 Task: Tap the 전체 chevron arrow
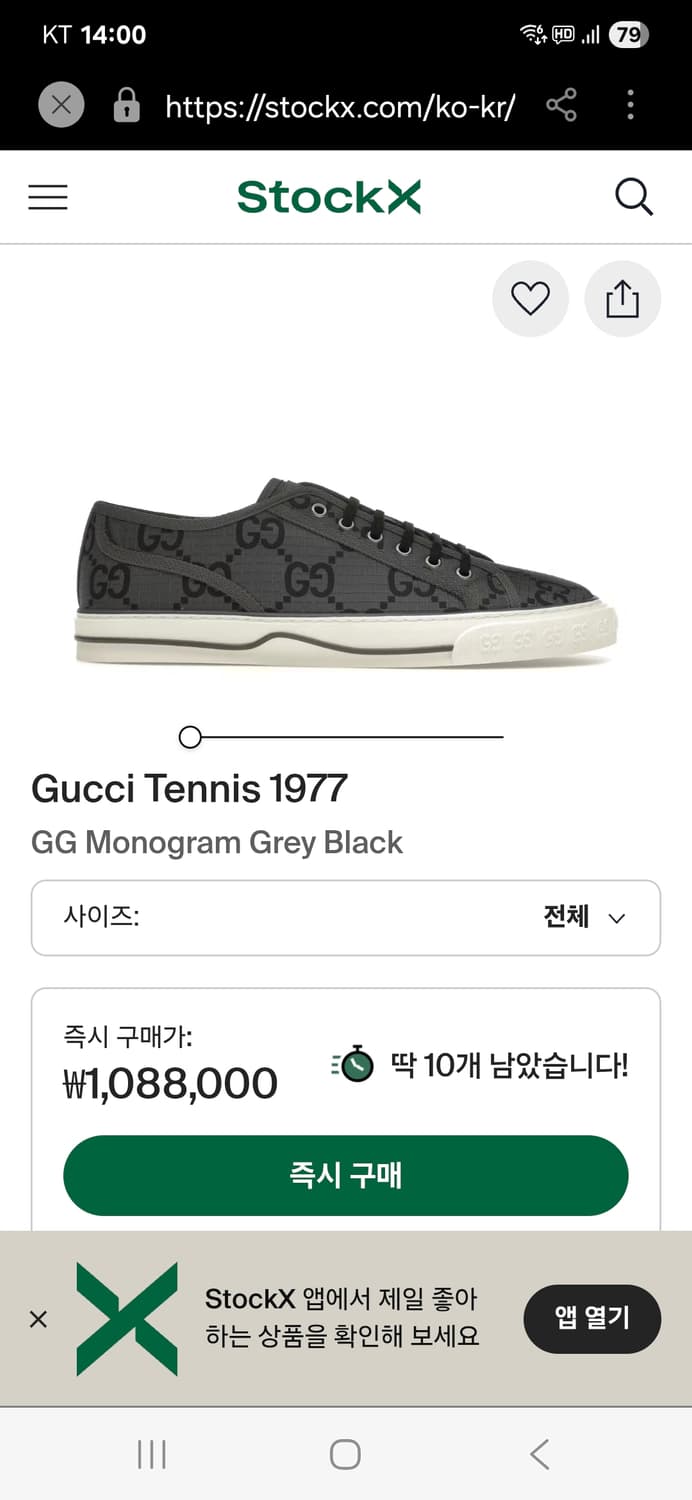pyautogui.click(x=617, y=918)
